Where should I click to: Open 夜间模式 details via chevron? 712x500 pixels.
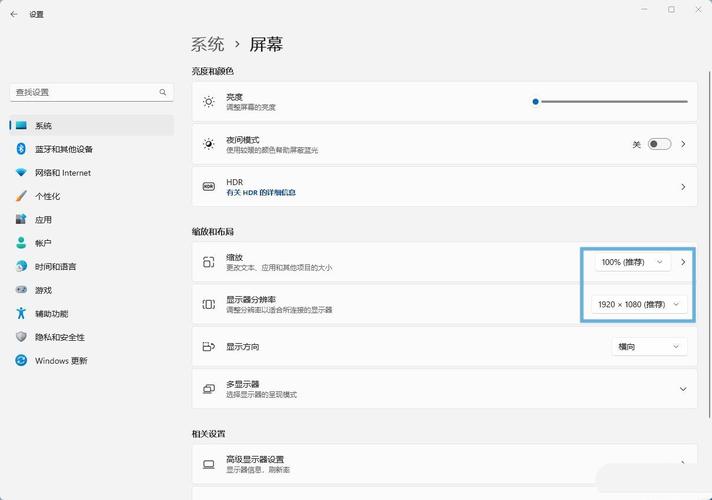point(683,144)
